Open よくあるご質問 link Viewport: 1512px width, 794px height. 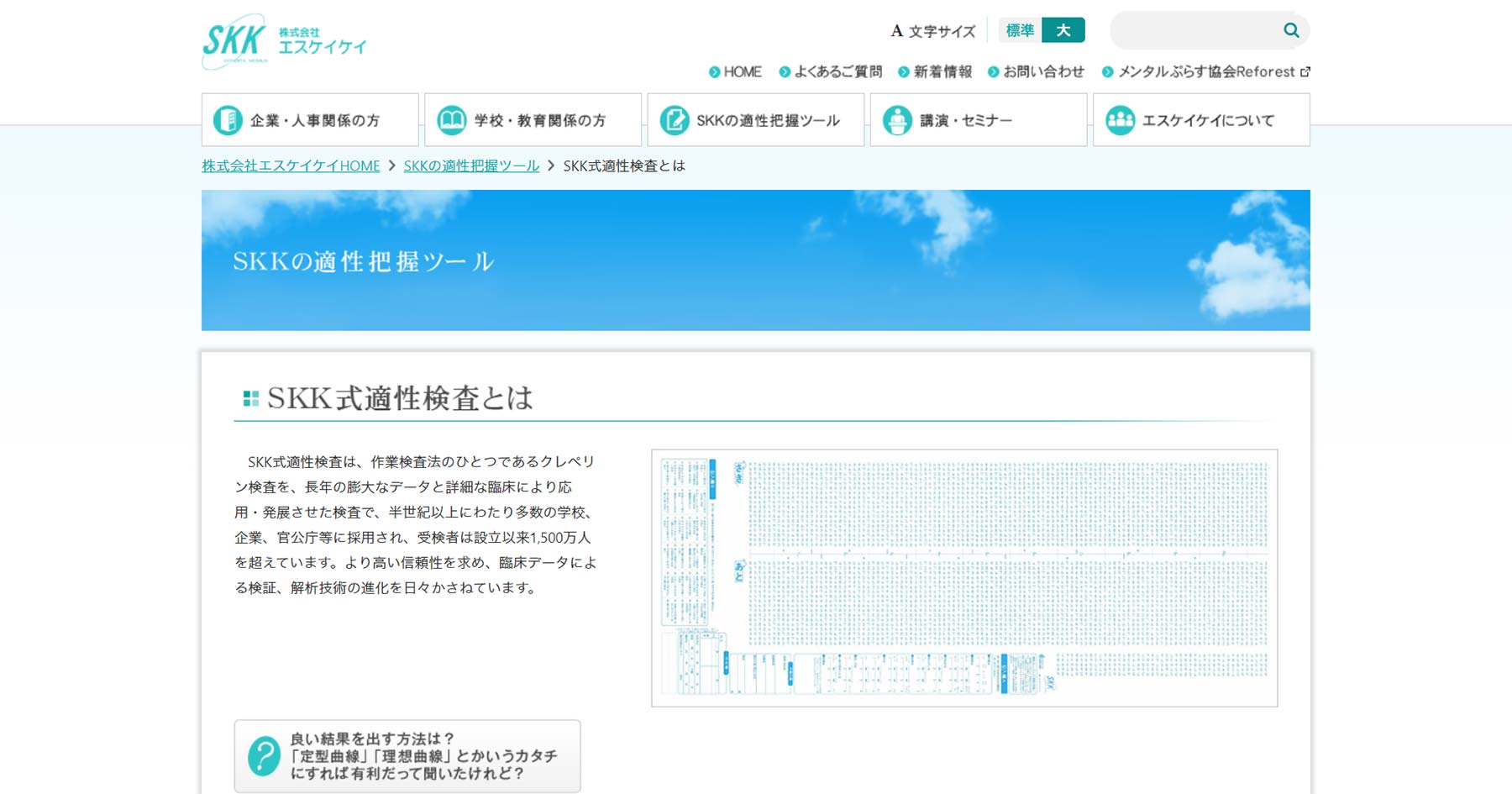tap(837, 72)
